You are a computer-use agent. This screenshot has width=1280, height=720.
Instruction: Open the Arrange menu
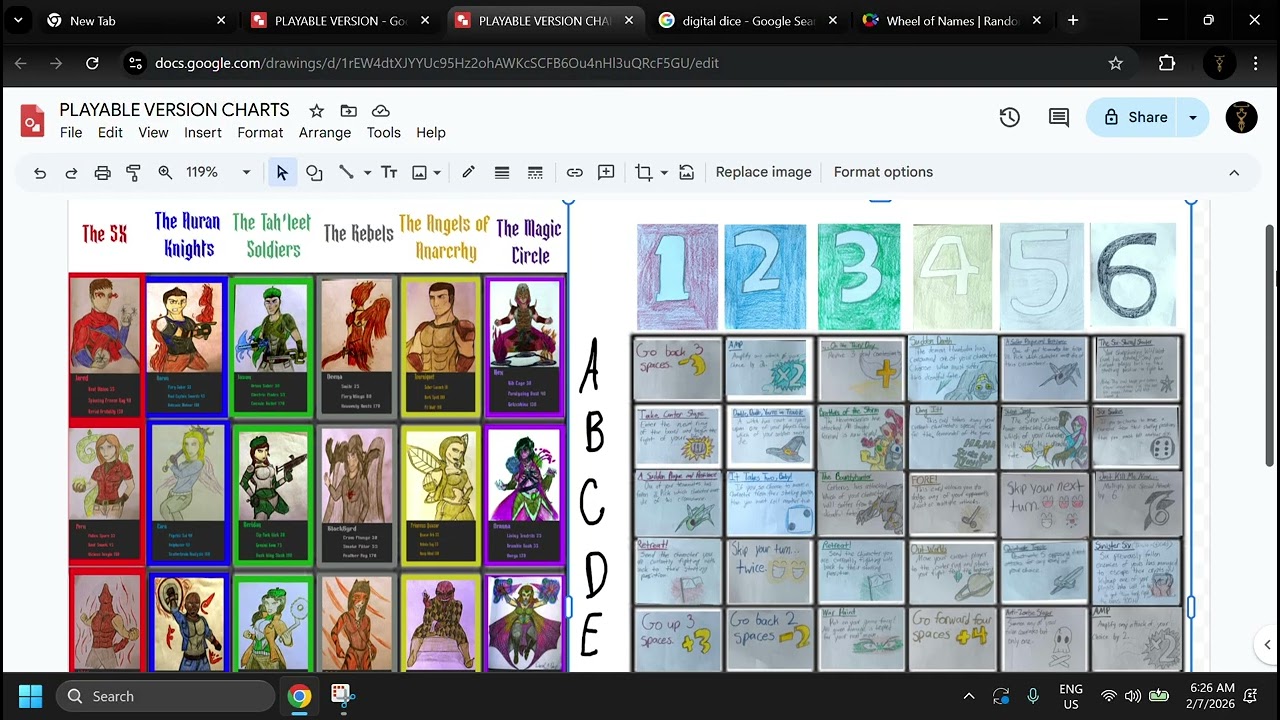[x=325, y=132]
